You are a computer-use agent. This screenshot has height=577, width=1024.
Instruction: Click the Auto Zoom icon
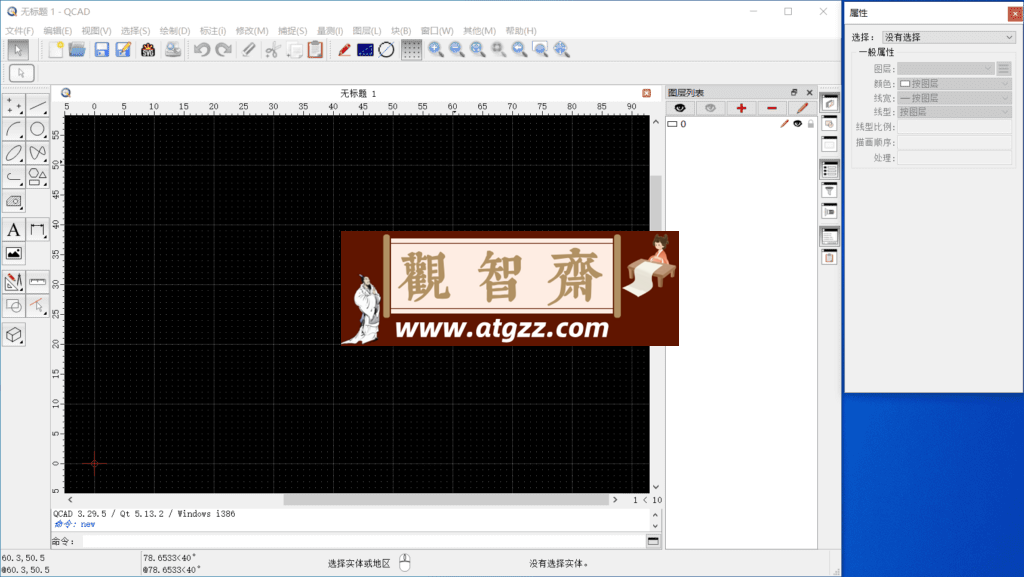477,50
